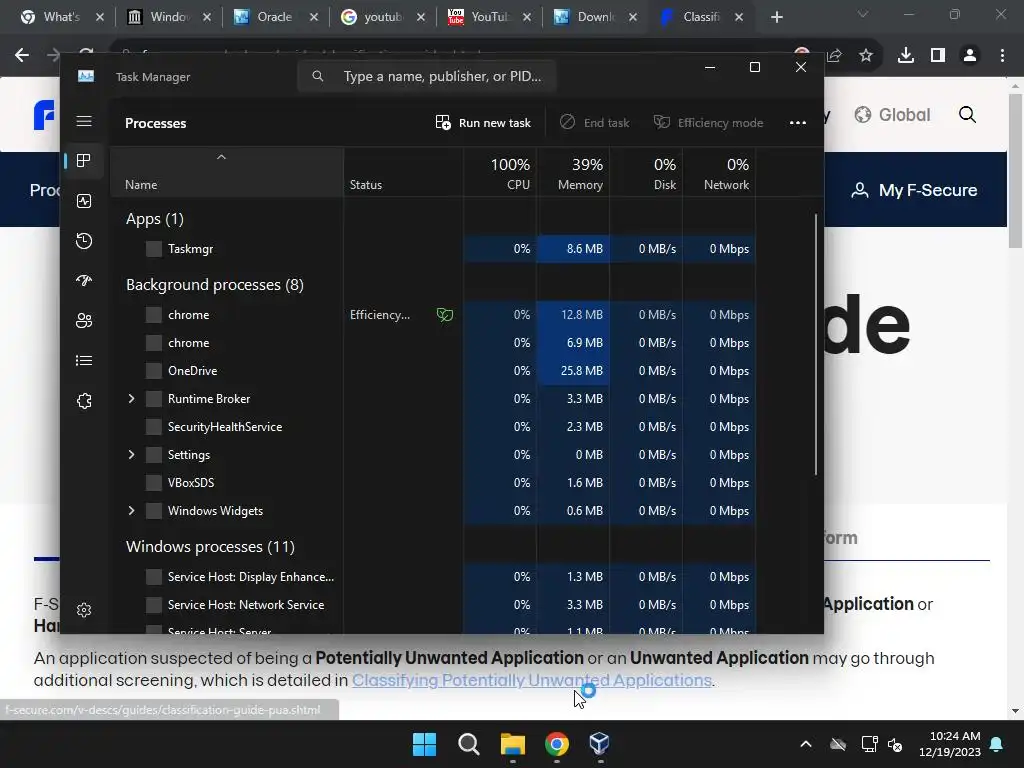
Task: Click the Chrome page vertical scrollbar
Action: [1015, 171]
